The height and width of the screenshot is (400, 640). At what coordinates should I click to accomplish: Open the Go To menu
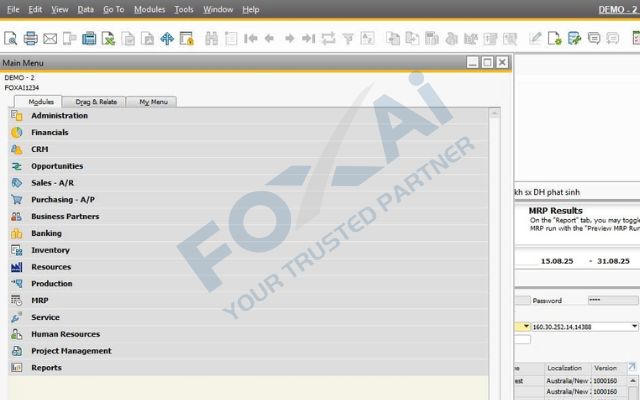click(x=113, y=9)
